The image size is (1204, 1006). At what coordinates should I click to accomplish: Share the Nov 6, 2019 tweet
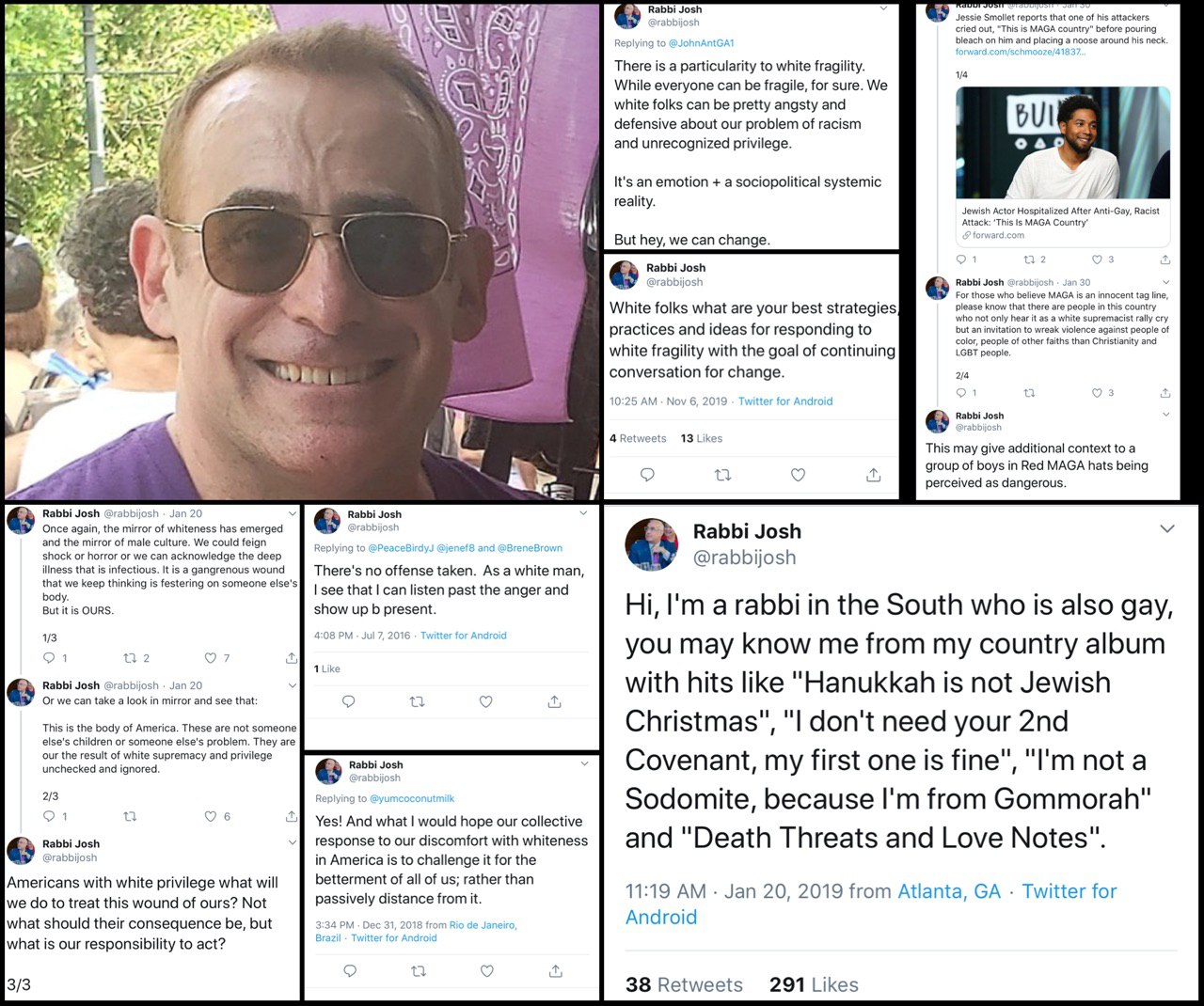(x=873, y=475)
